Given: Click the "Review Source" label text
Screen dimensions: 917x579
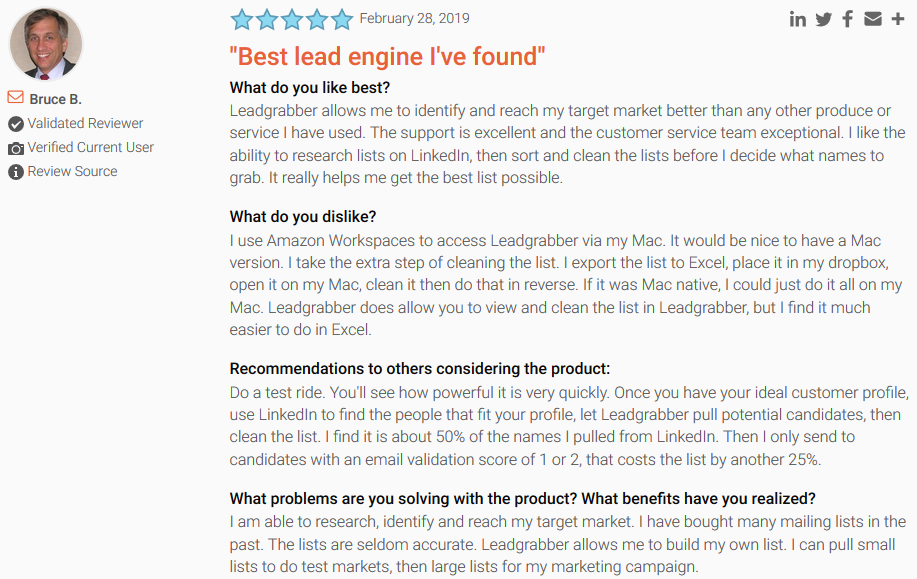Looking at the screenshot, I should click(72, 171).
